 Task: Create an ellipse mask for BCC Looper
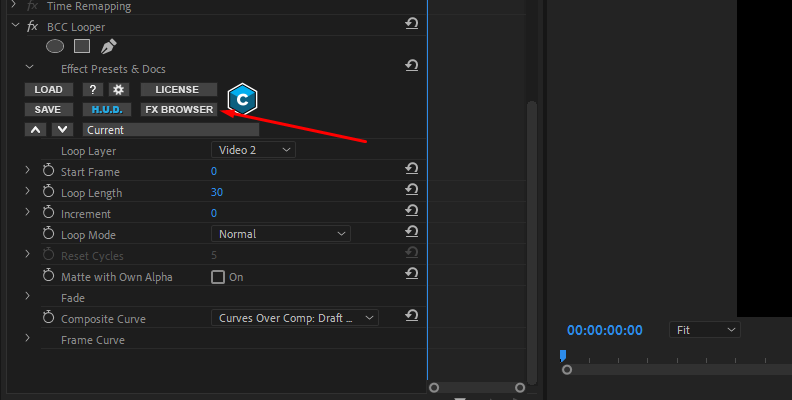tap(55, 46)
